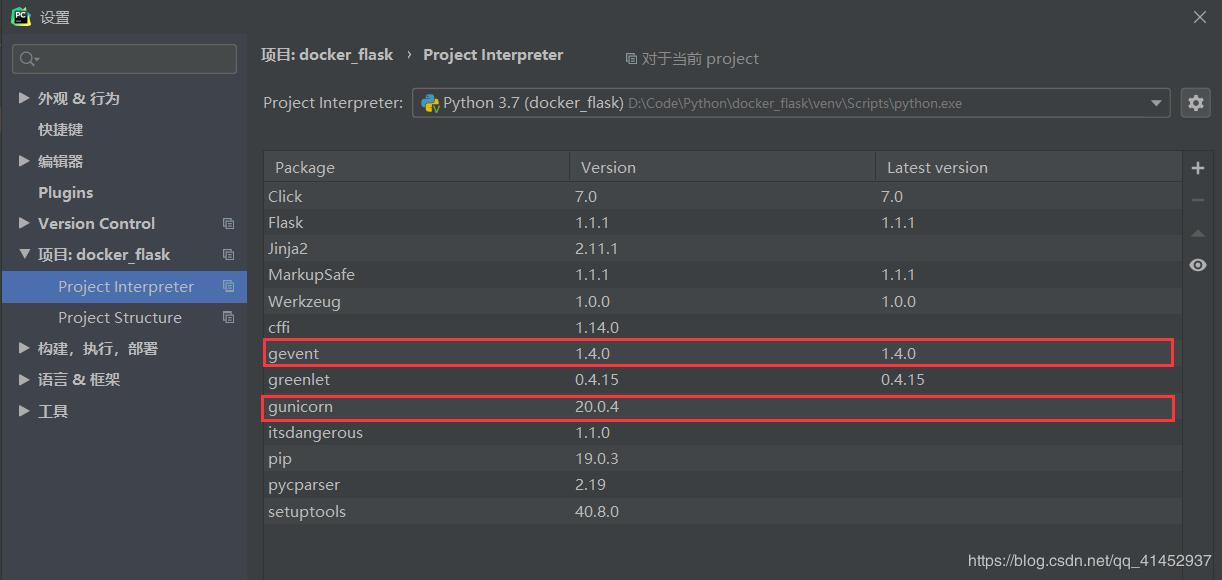Open the Project Interpreter dropdown
Screen dimensions: 1222x580
tap(1157, 102)
